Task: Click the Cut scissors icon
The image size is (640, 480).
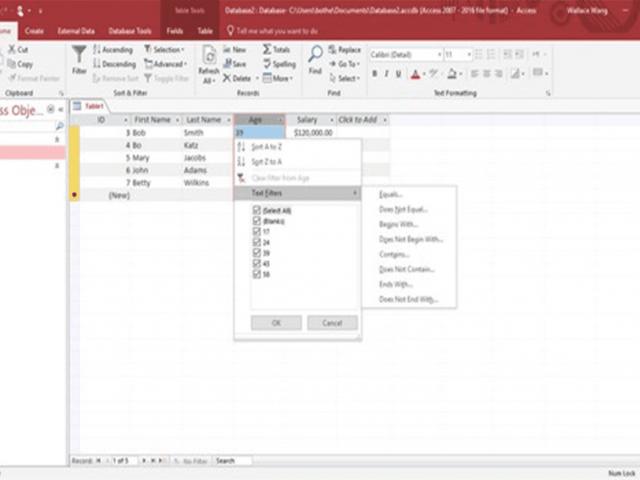Action: pyautogui.click(x=12, y=49)
